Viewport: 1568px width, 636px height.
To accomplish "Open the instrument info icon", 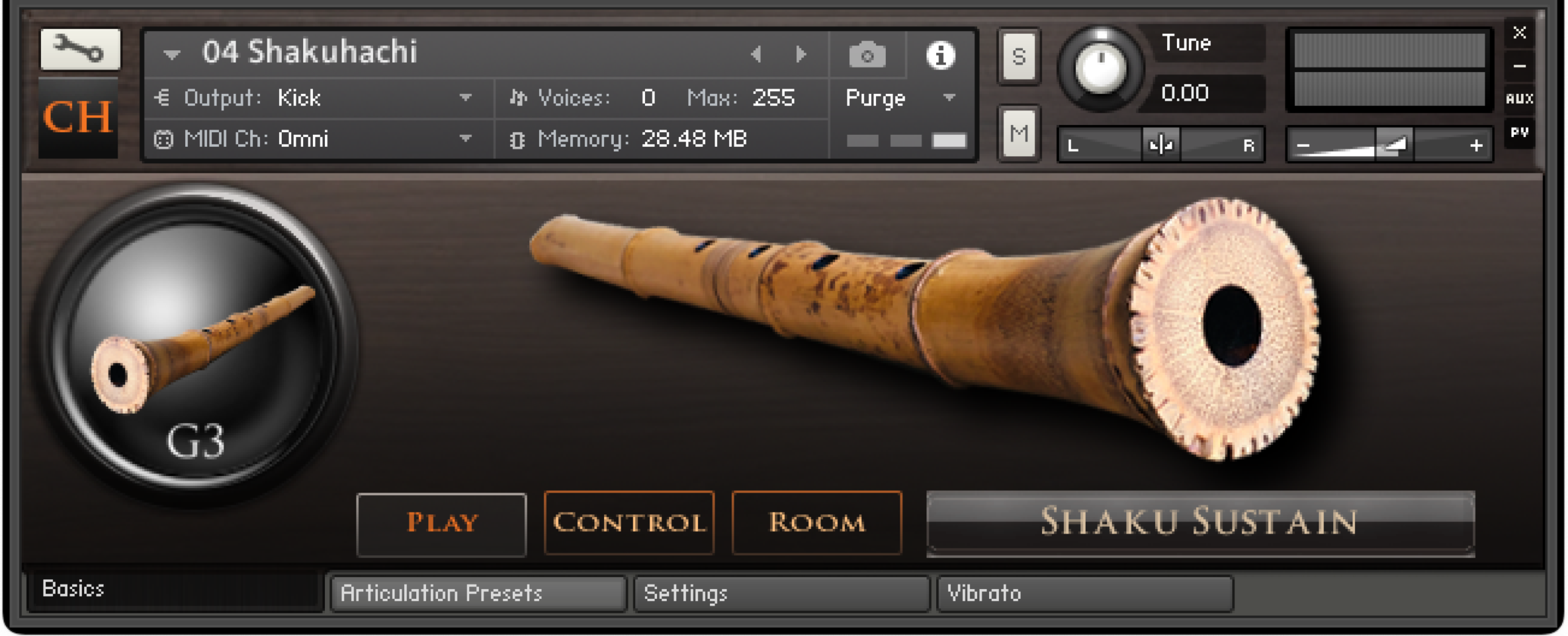I will pos(940,55).
